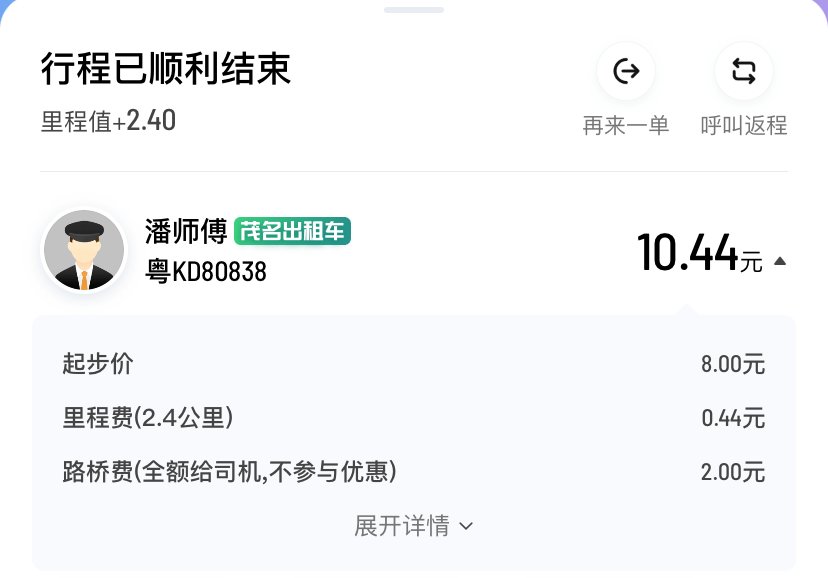Collapse the fare arrow beside 10.44元
The width and height of the screenshot is (828, 578).
point(780,262)
